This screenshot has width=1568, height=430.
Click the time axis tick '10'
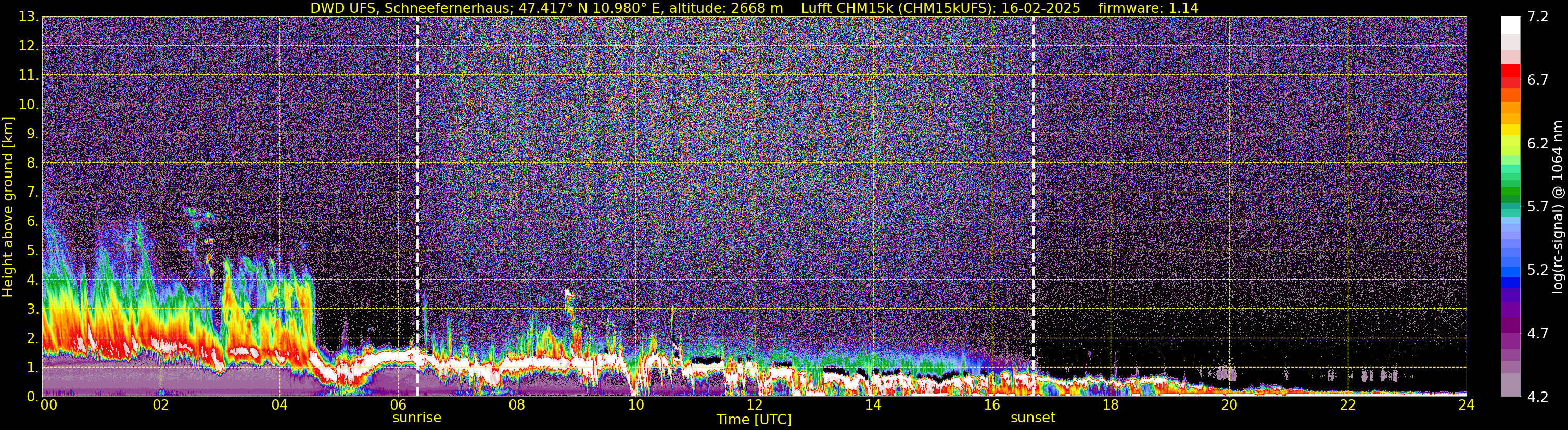click(x=635, y=405)
